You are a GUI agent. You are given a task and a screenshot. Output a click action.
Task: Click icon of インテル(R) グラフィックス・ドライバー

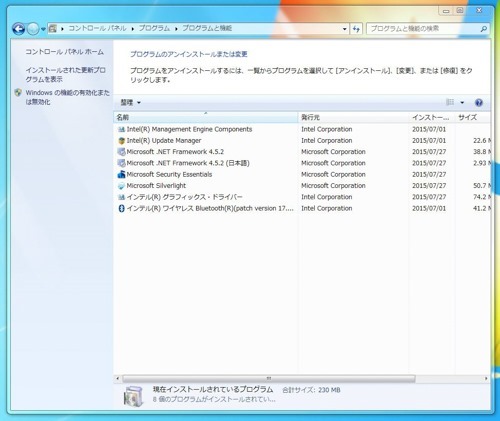(x=121, y=197)
